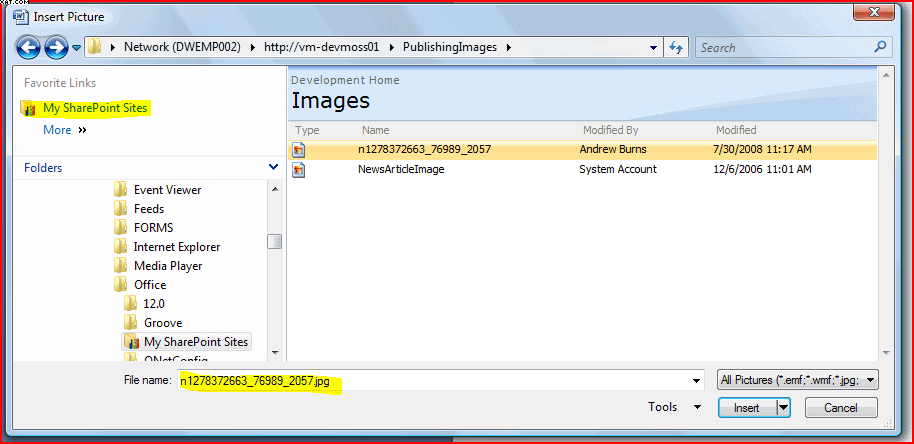Open the Insert button dropdown arrow

(784, 407)
